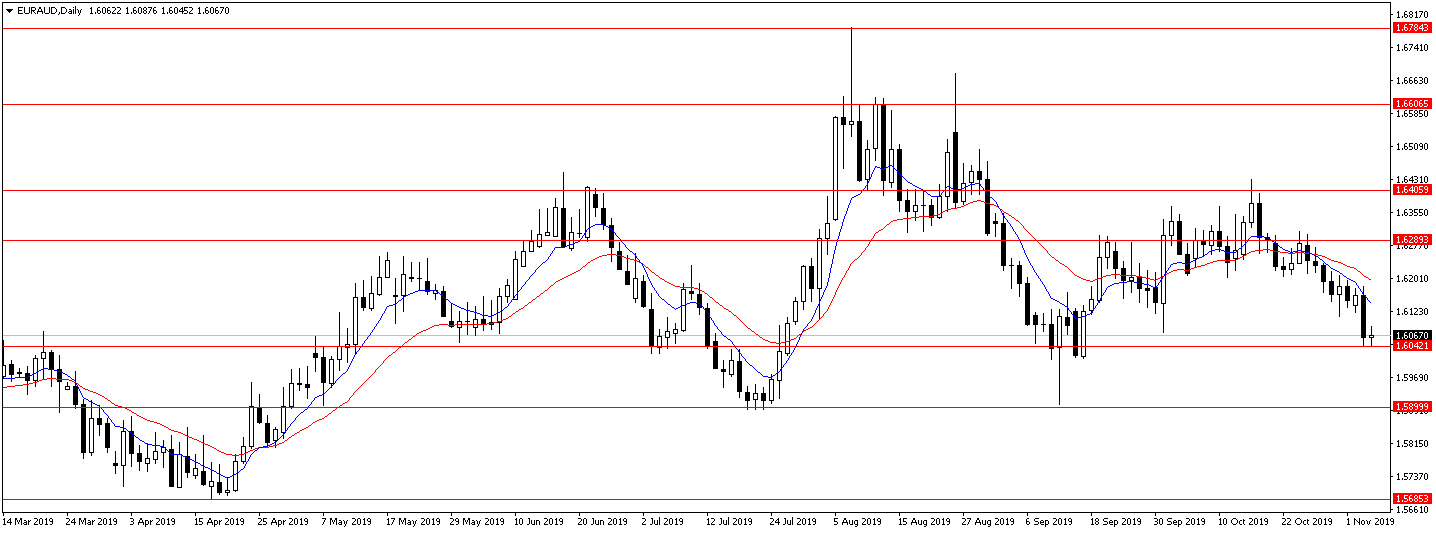Screen dimensions: 1436x533
Task: Select the 1.64053 red price level label
Action: (x=1413, y=189)
